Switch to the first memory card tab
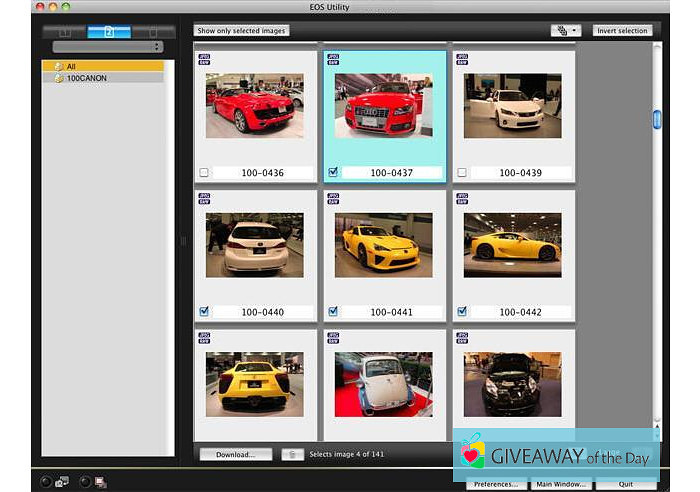 point(65,32)
